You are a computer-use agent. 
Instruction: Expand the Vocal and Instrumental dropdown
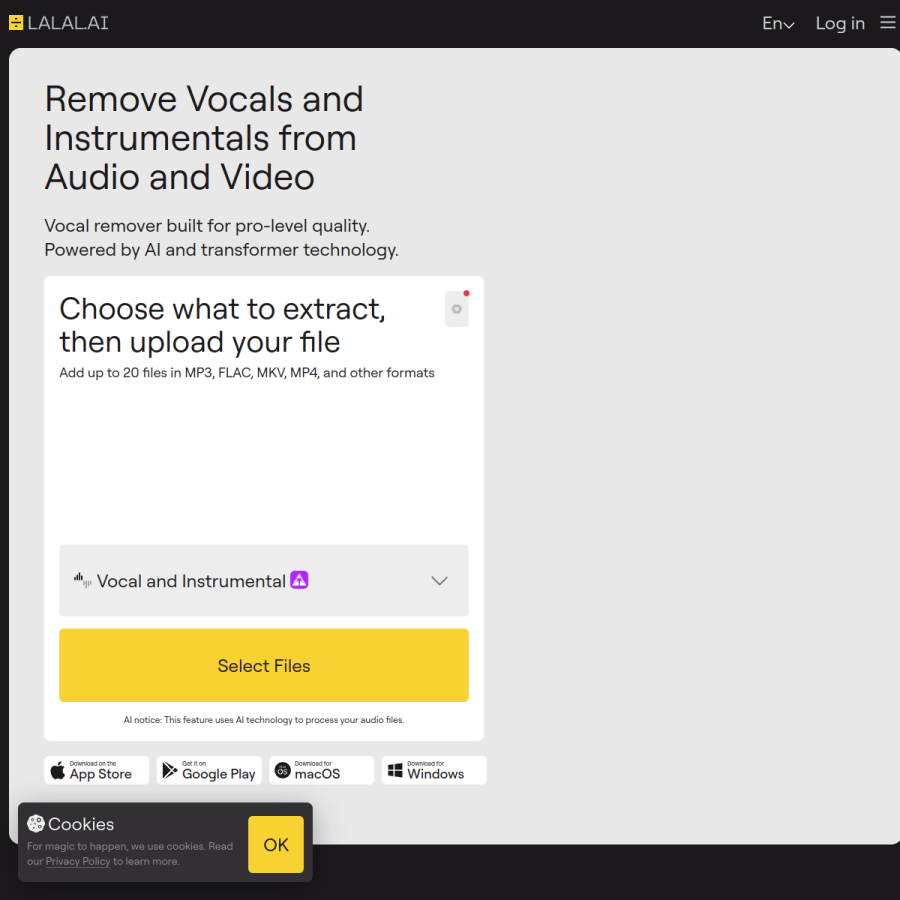(x=263, y=580)
